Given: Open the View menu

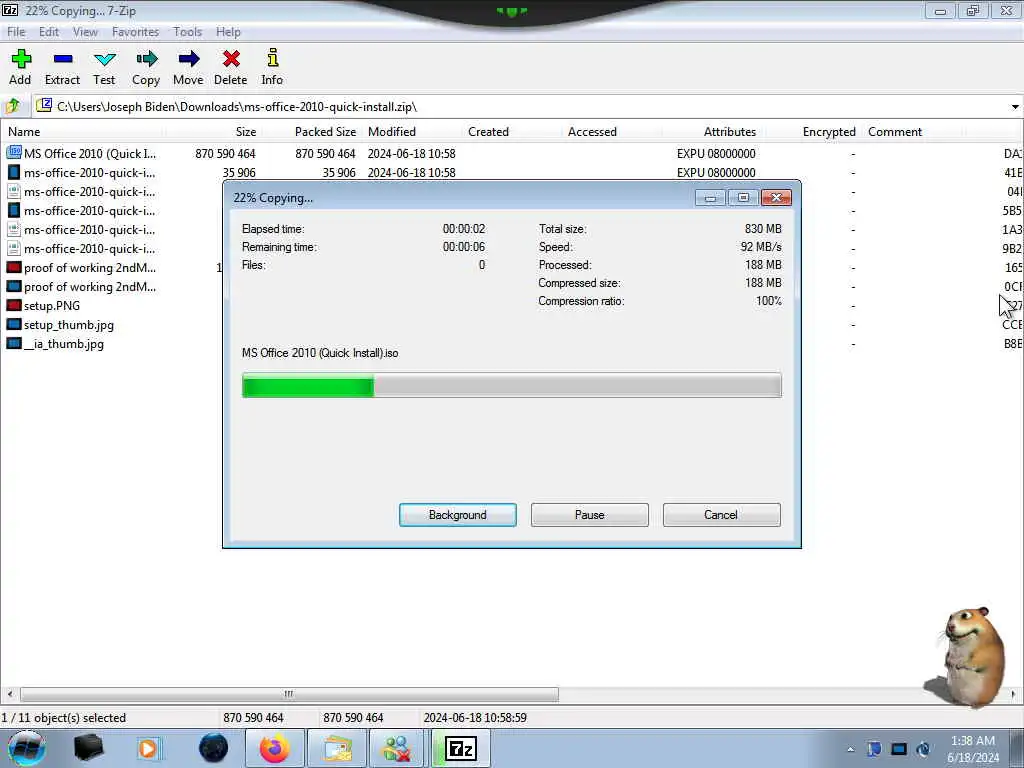Looking at the screenshot, I should pos(85,31).
